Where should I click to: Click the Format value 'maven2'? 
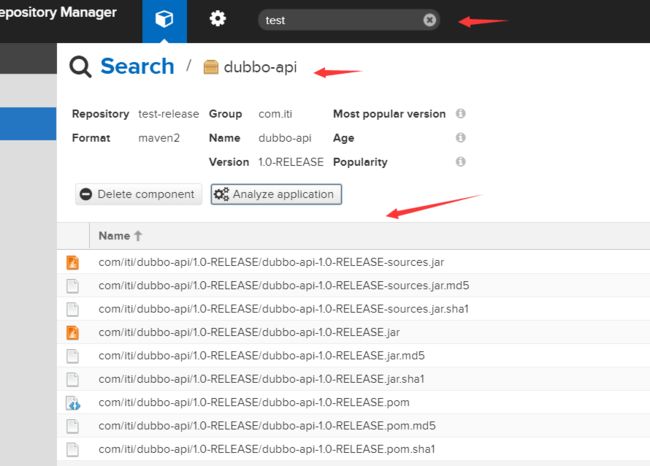point(159,138)
